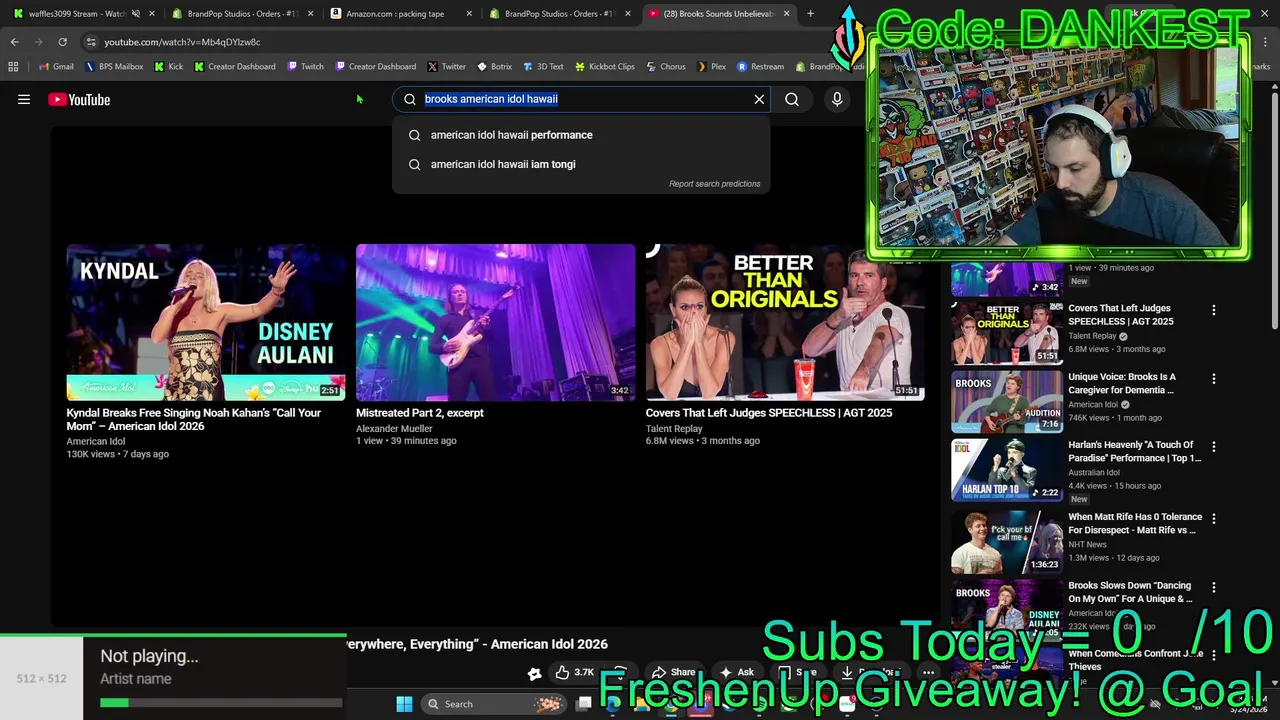
Task: Start voice search with the microphone icon
Action: tap(837, 99)
